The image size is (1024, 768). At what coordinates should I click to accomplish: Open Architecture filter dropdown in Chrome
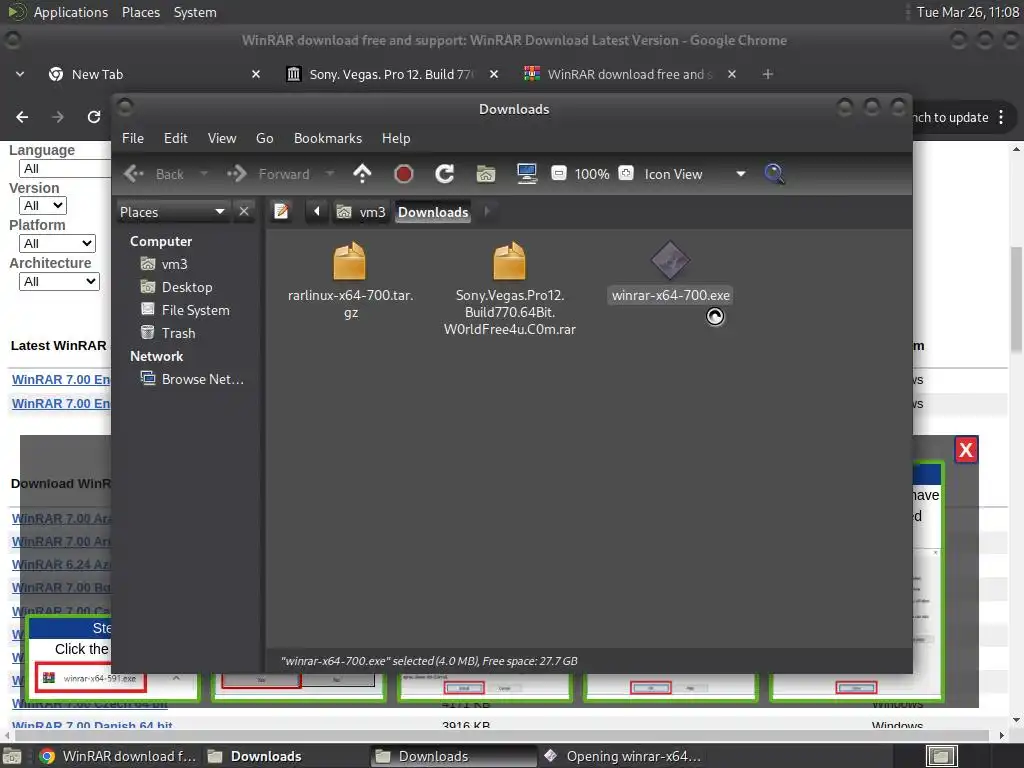point(59,281)
